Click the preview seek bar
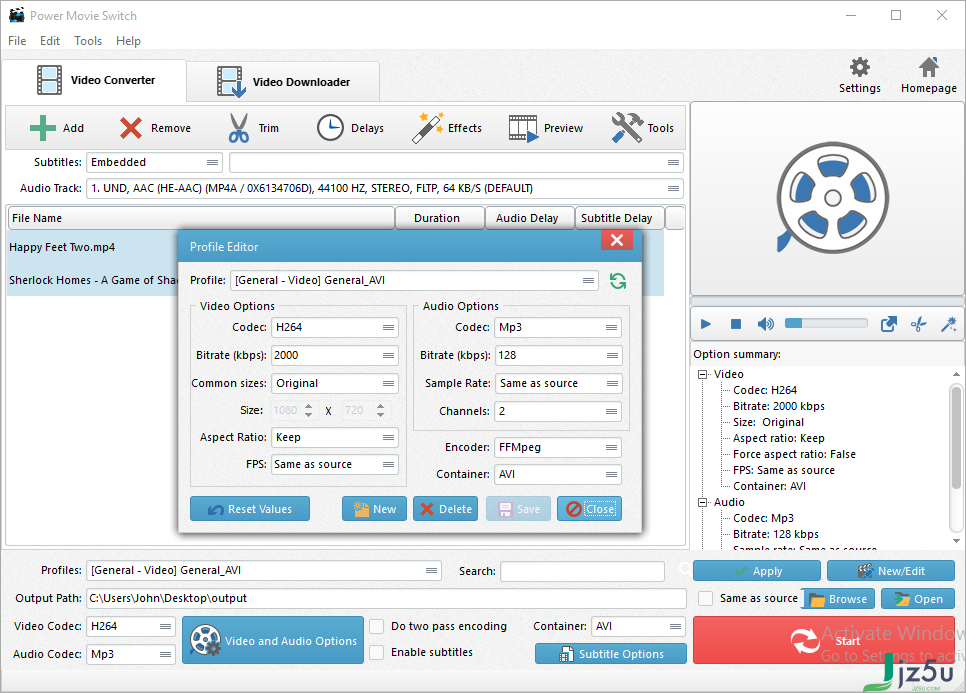Screen dimensions: 966x693 click(826, 301)
